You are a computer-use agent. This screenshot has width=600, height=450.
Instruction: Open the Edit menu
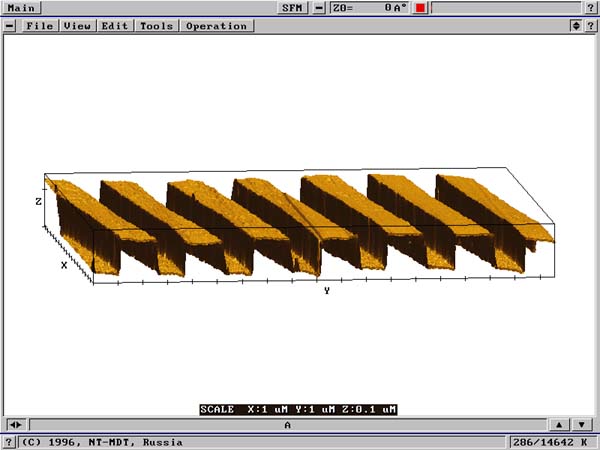[x=114, y=25]
